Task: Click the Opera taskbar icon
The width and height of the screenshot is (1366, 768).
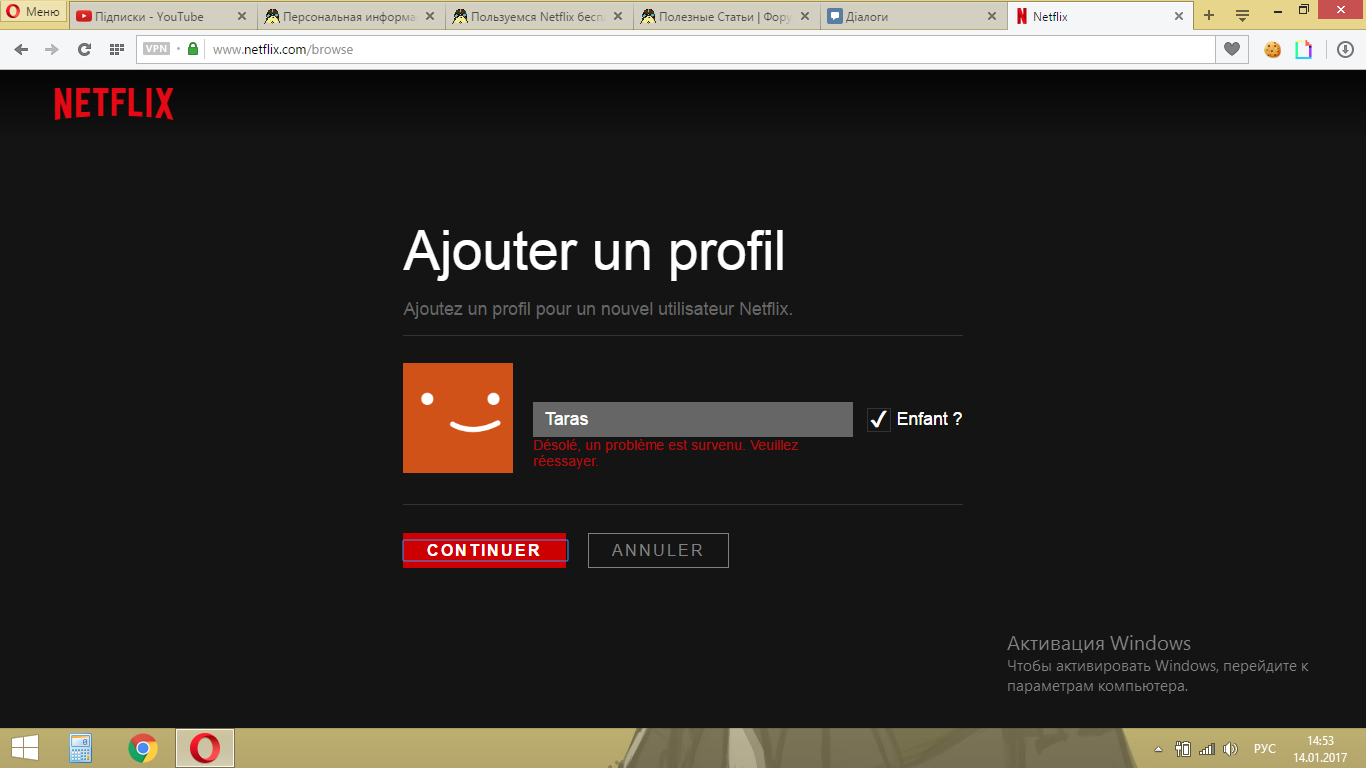Action: [205, 748]
